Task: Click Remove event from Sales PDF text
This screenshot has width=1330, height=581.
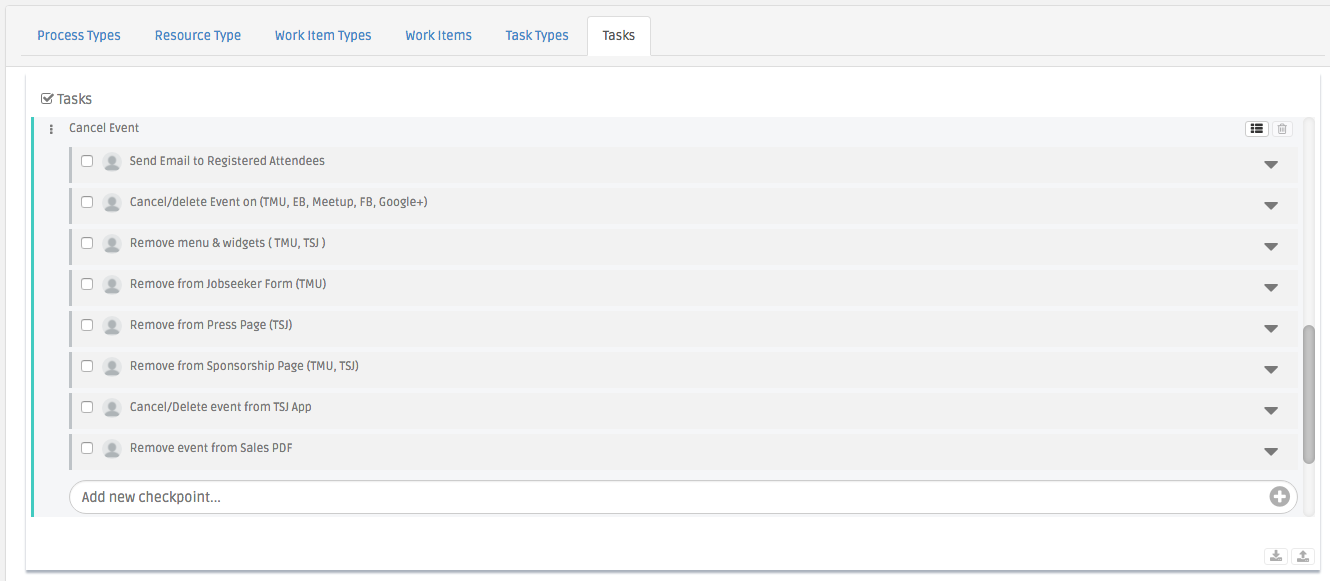Action: click(211, 448)
